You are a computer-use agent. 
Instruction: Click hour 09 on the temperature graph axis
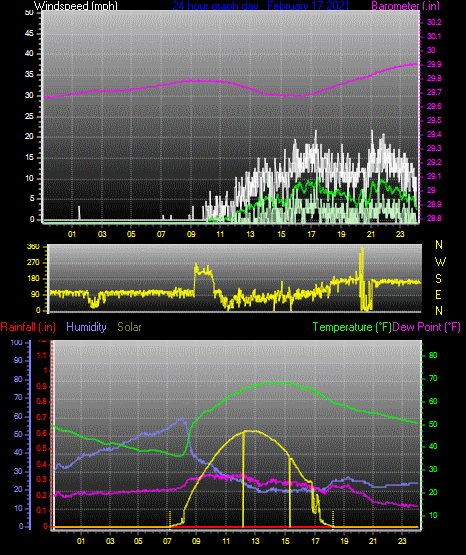(x=196, y=541)
